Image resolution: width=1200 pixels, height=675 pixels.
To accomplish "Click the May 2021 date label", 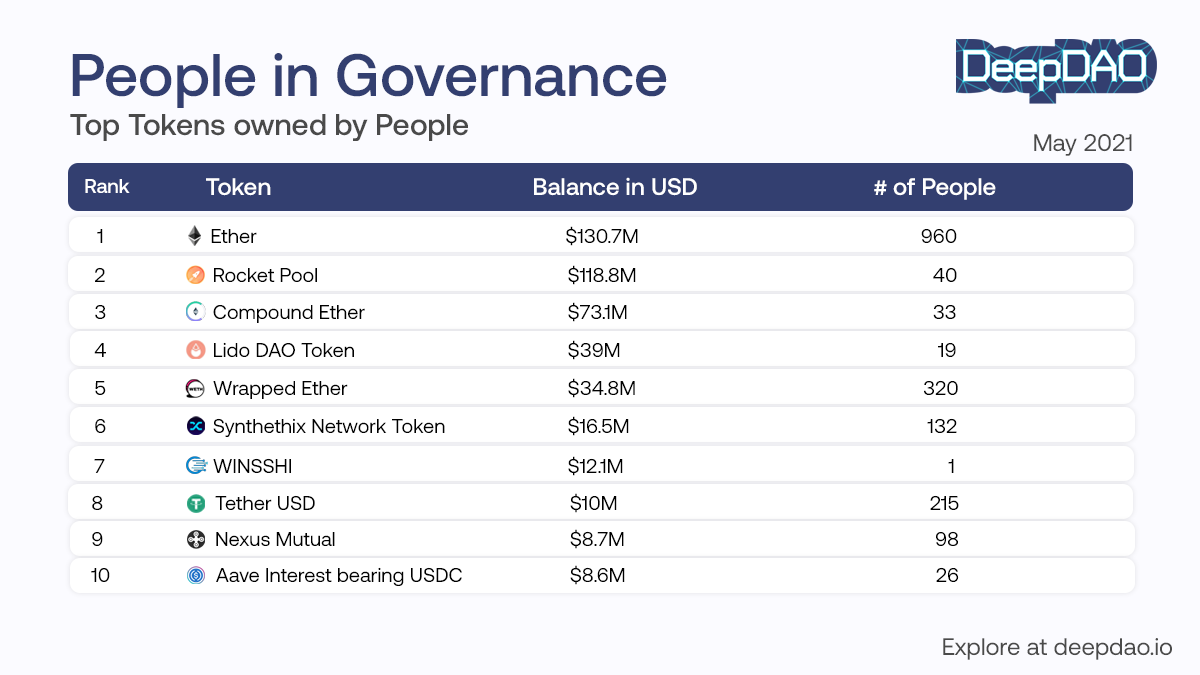I will click(x=1083, y=143).
